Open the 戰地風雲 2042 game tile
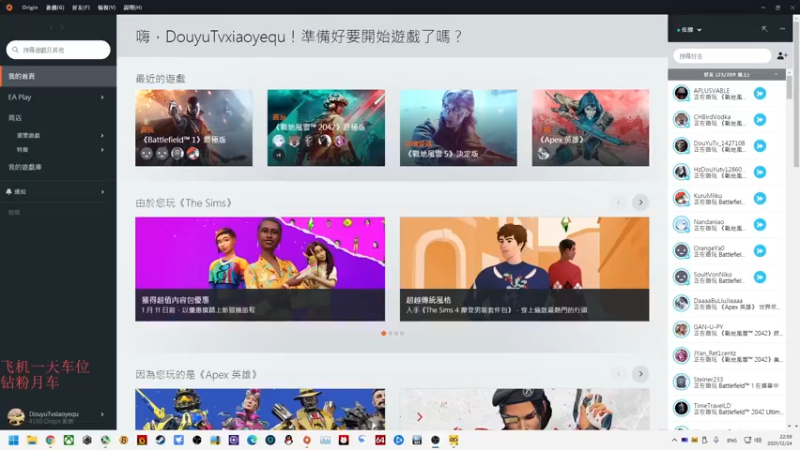The height and width of the screenshot is (450, 800). pyautogui.click(x=326, y=128)
